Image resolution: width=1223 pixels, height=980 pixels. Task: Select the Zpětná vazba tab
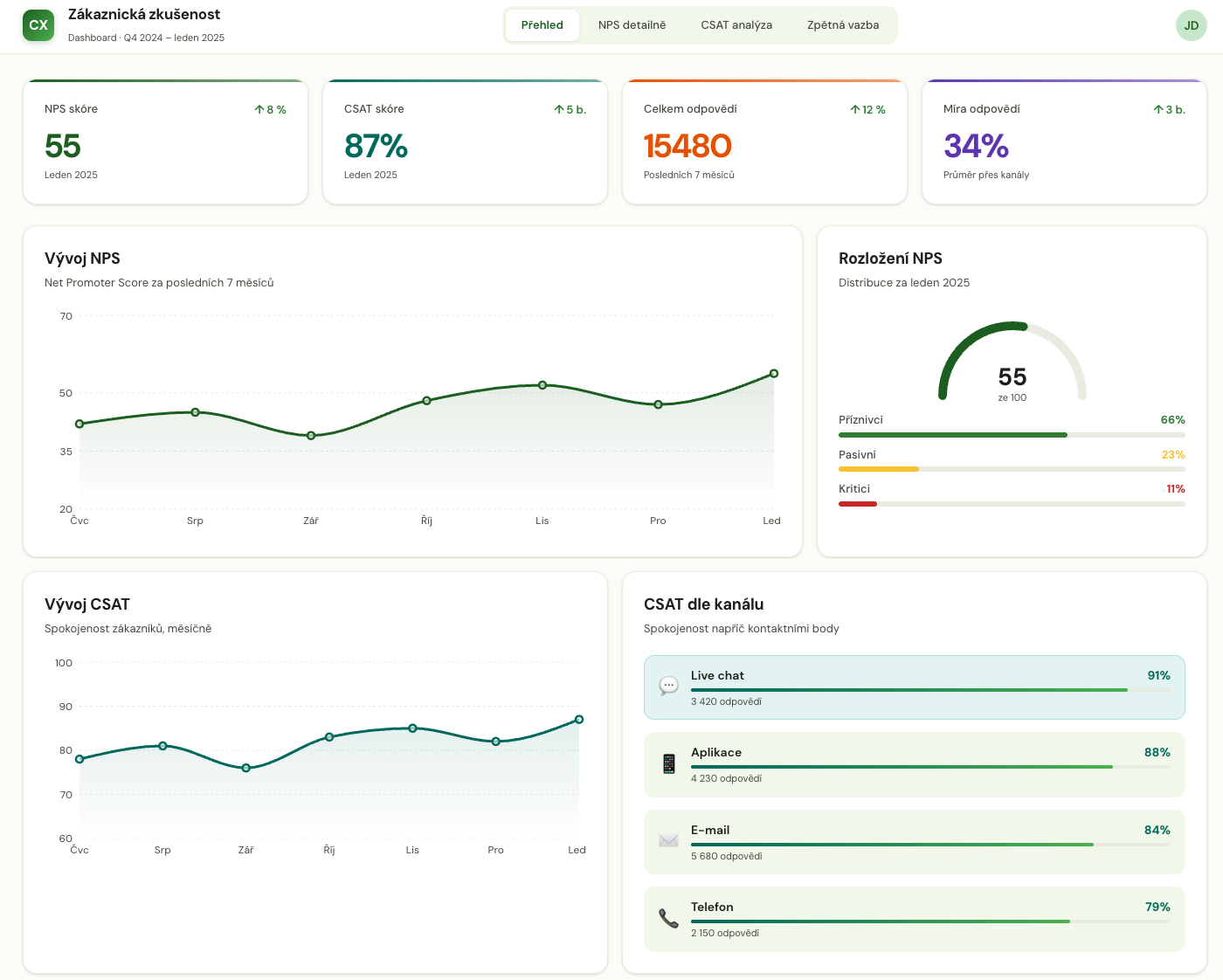click(842, 25)
